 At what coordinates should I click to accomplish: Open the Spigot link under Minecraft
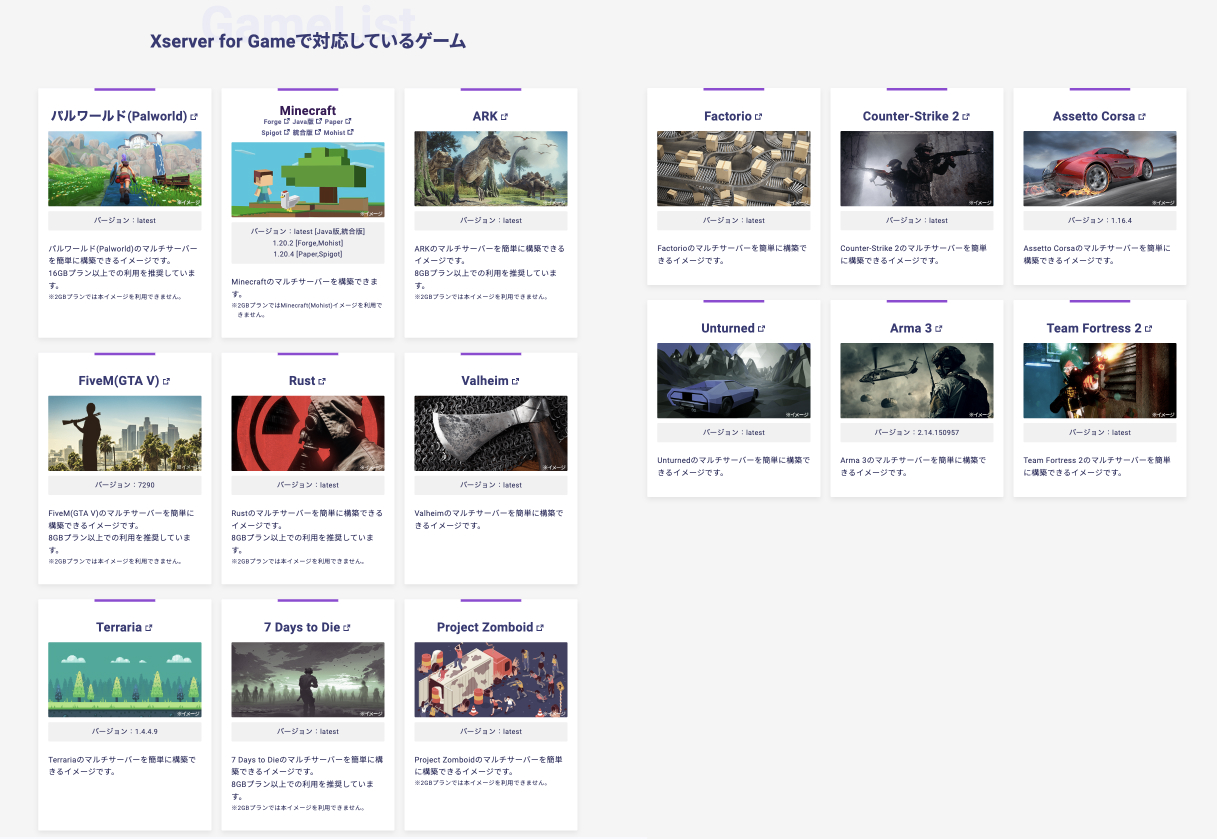click(x=272, y=132)
